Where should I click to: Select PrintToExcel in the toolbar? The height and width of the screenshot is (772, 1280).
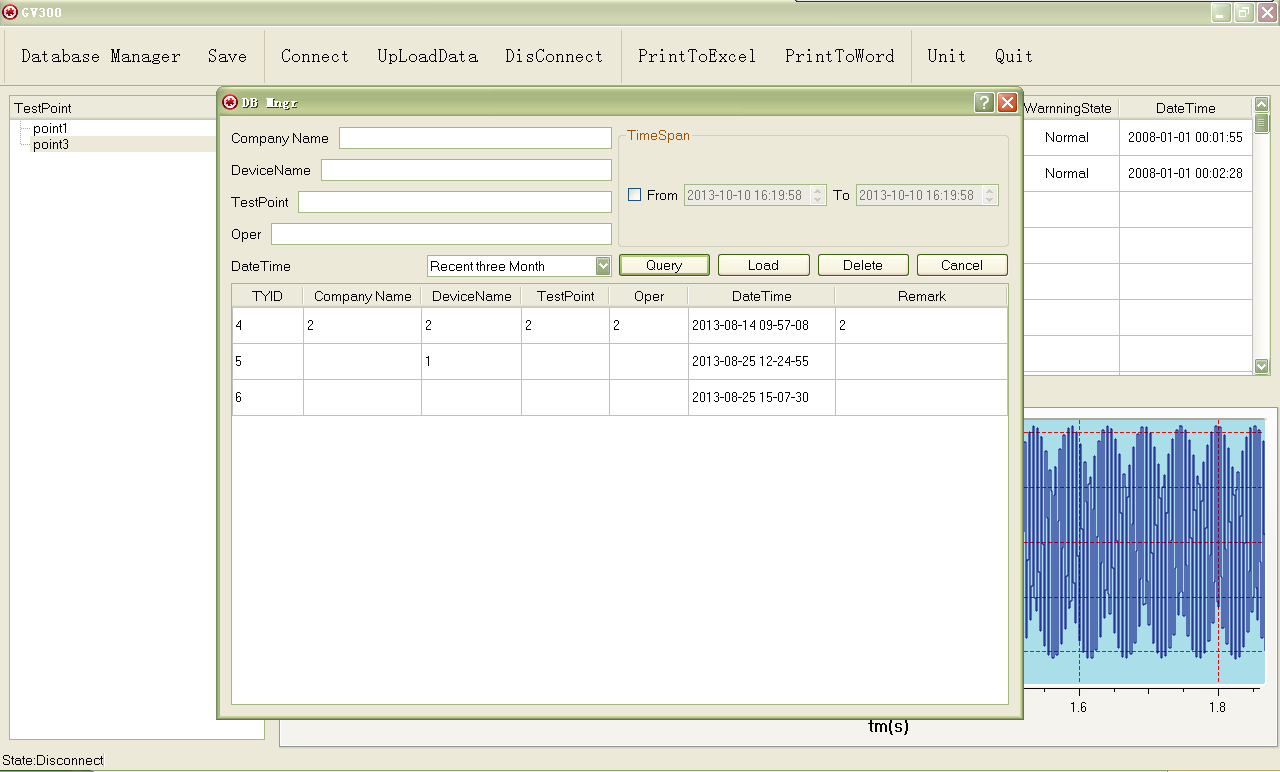697,57
